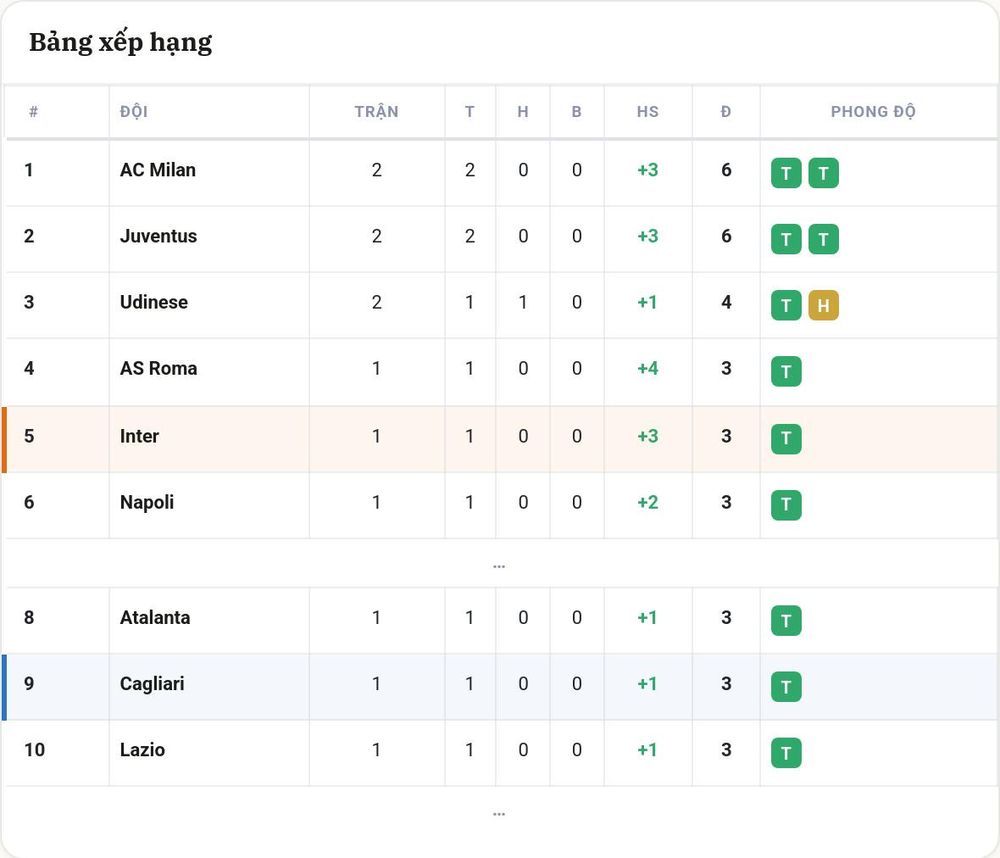Click Inter's green T form badge
Viewport: 1000px width, 858px height.
pos(786,439)
